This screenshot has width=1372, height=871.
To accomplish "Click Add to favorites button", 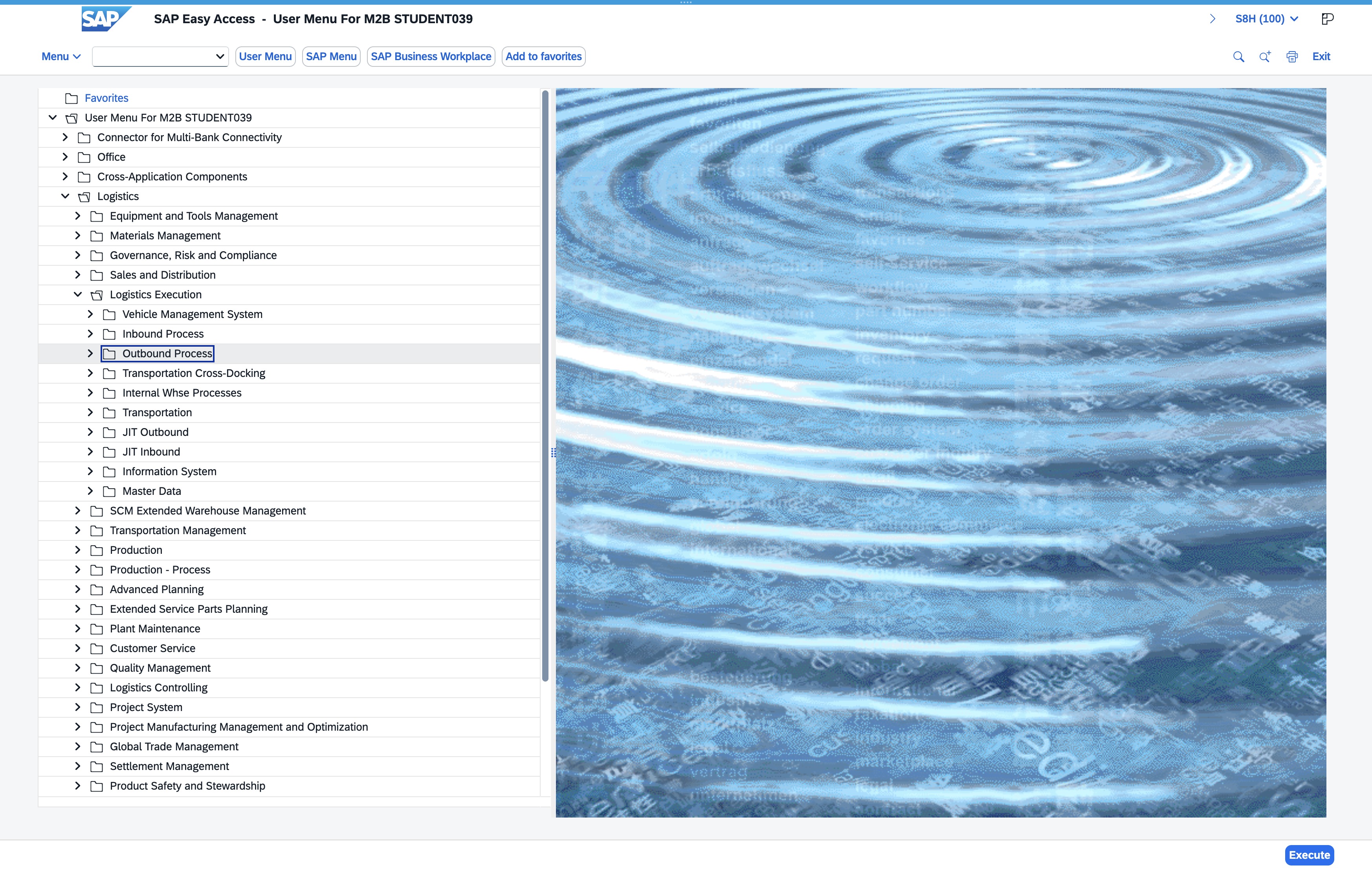I will (543, 57).
